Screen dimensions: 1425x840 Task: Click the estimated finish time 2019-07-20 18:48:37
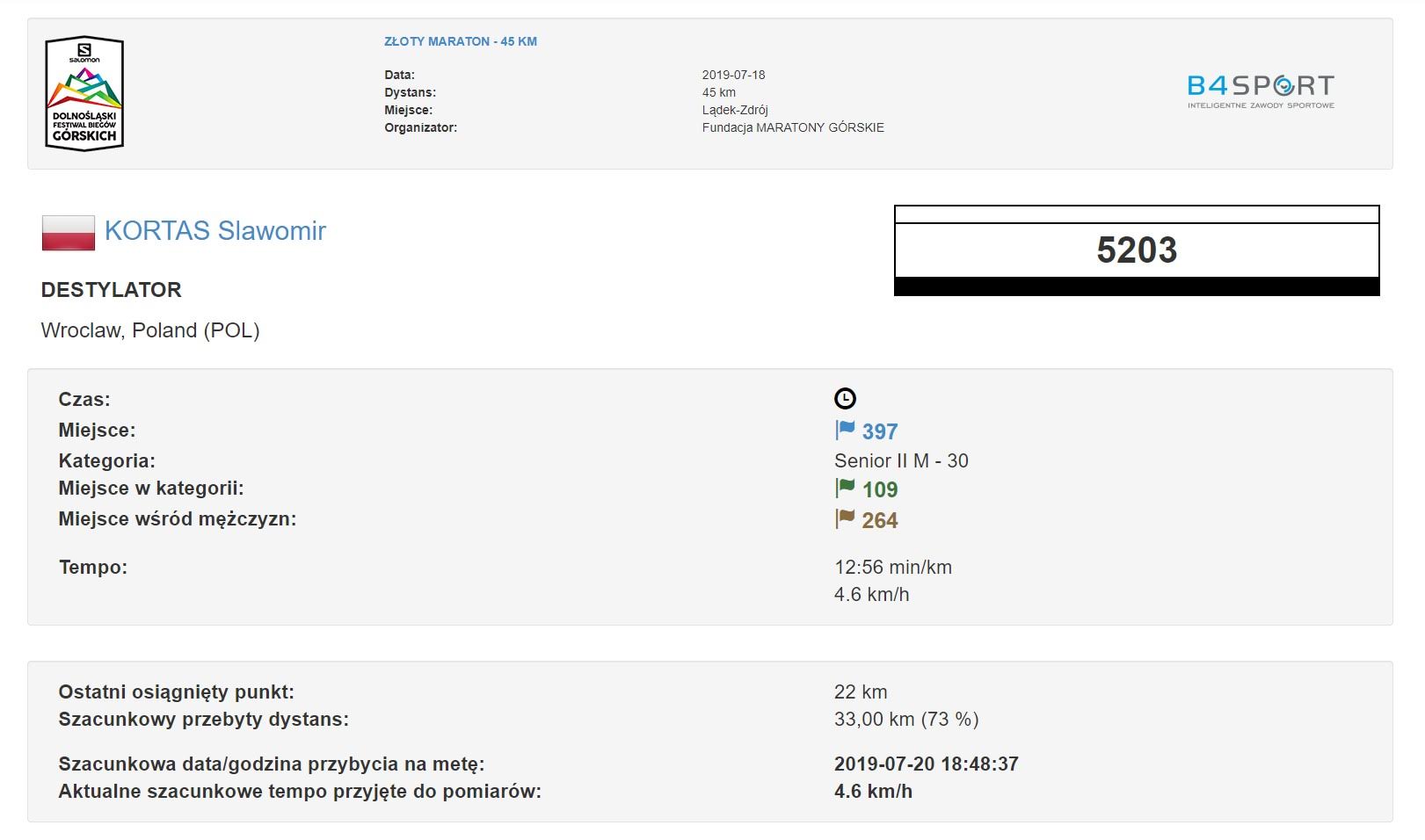point(926,764)
